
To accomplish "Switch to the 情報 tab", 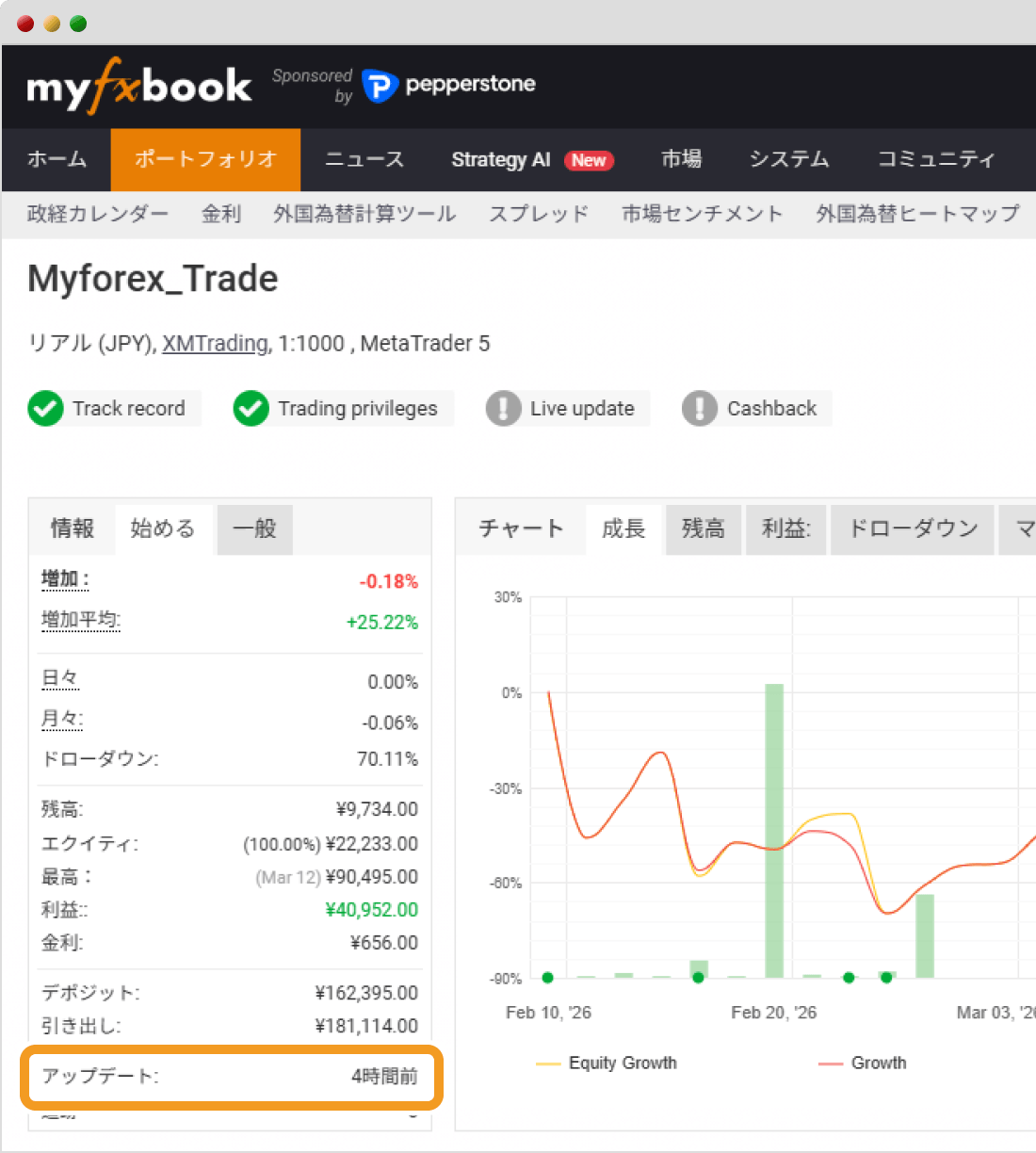I will pos(73,528).
